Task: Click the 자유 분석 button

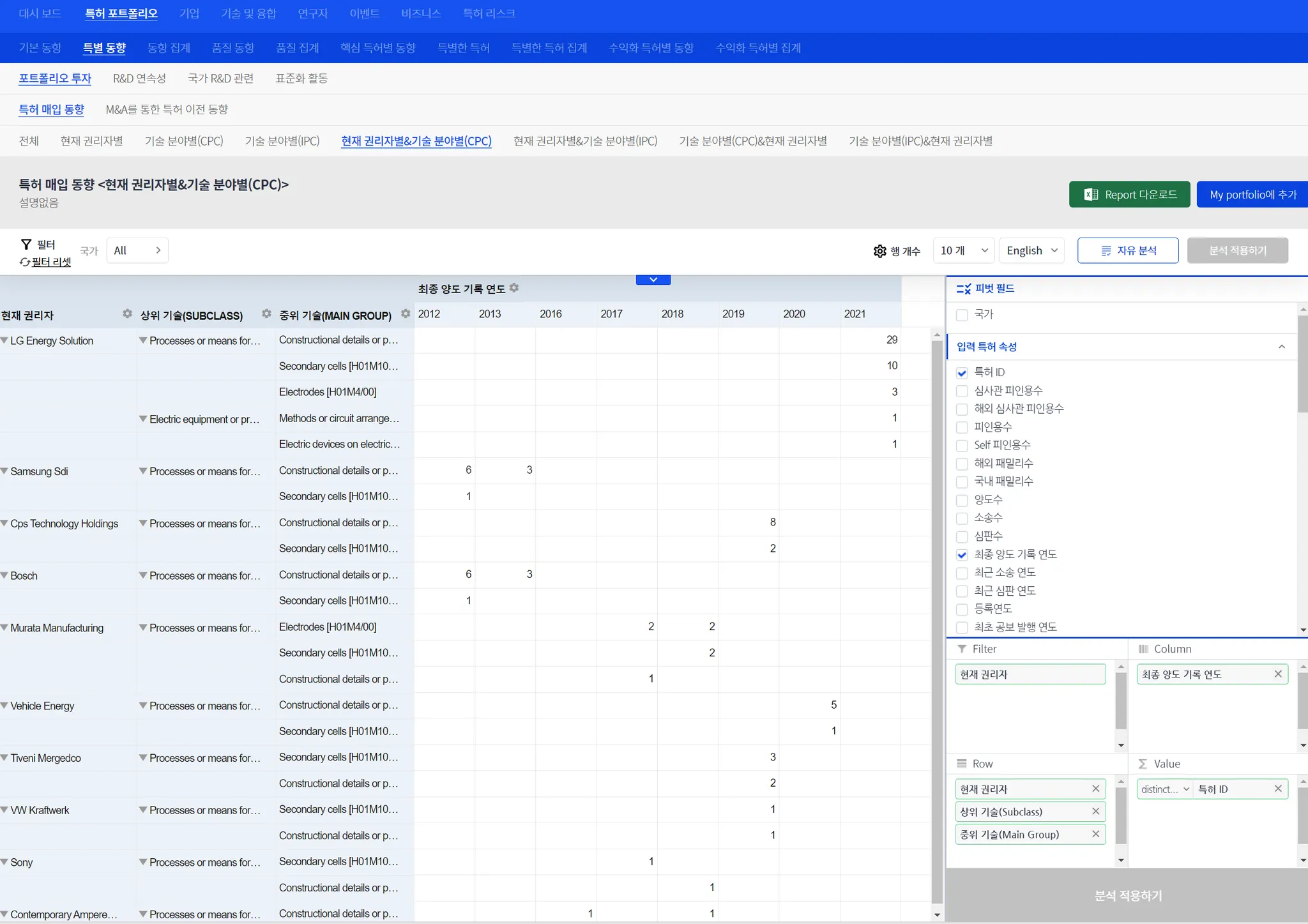Action: (1127, 250)
